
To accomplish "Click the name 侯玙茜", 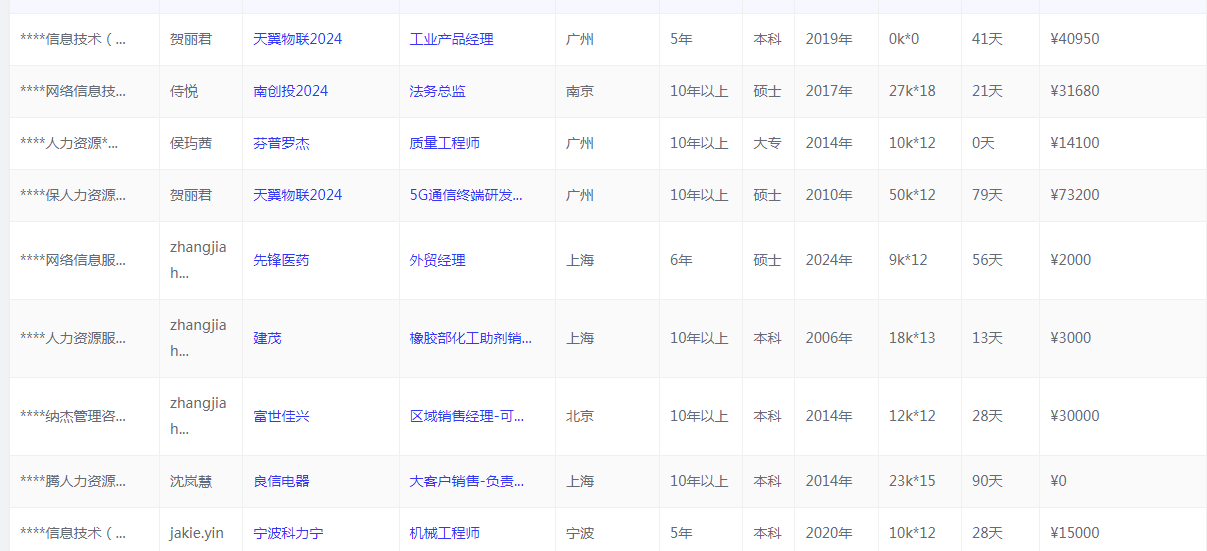I will coord(191,143).
